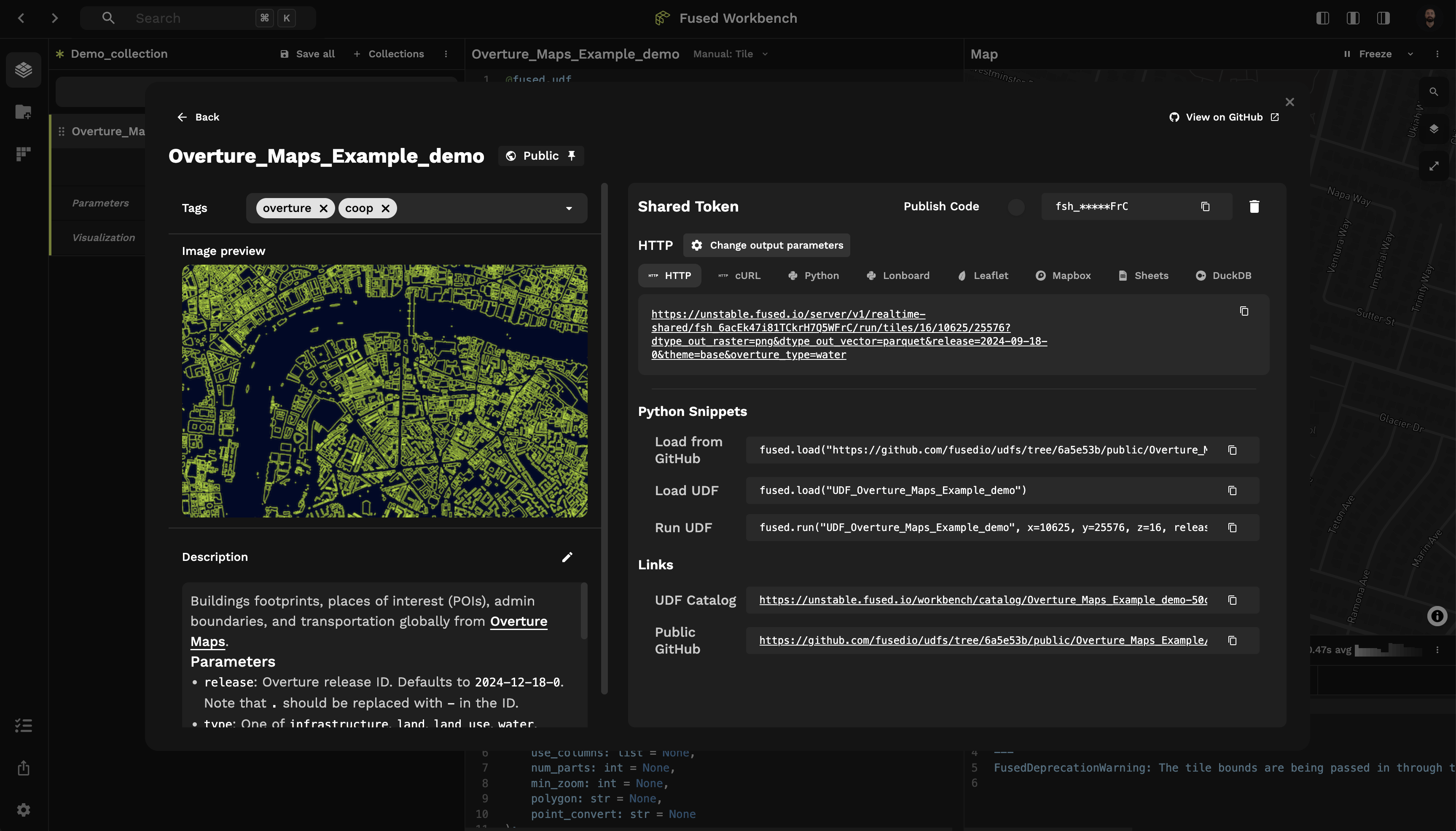Toggle Freeze on the map

(x=1367, y=54)
